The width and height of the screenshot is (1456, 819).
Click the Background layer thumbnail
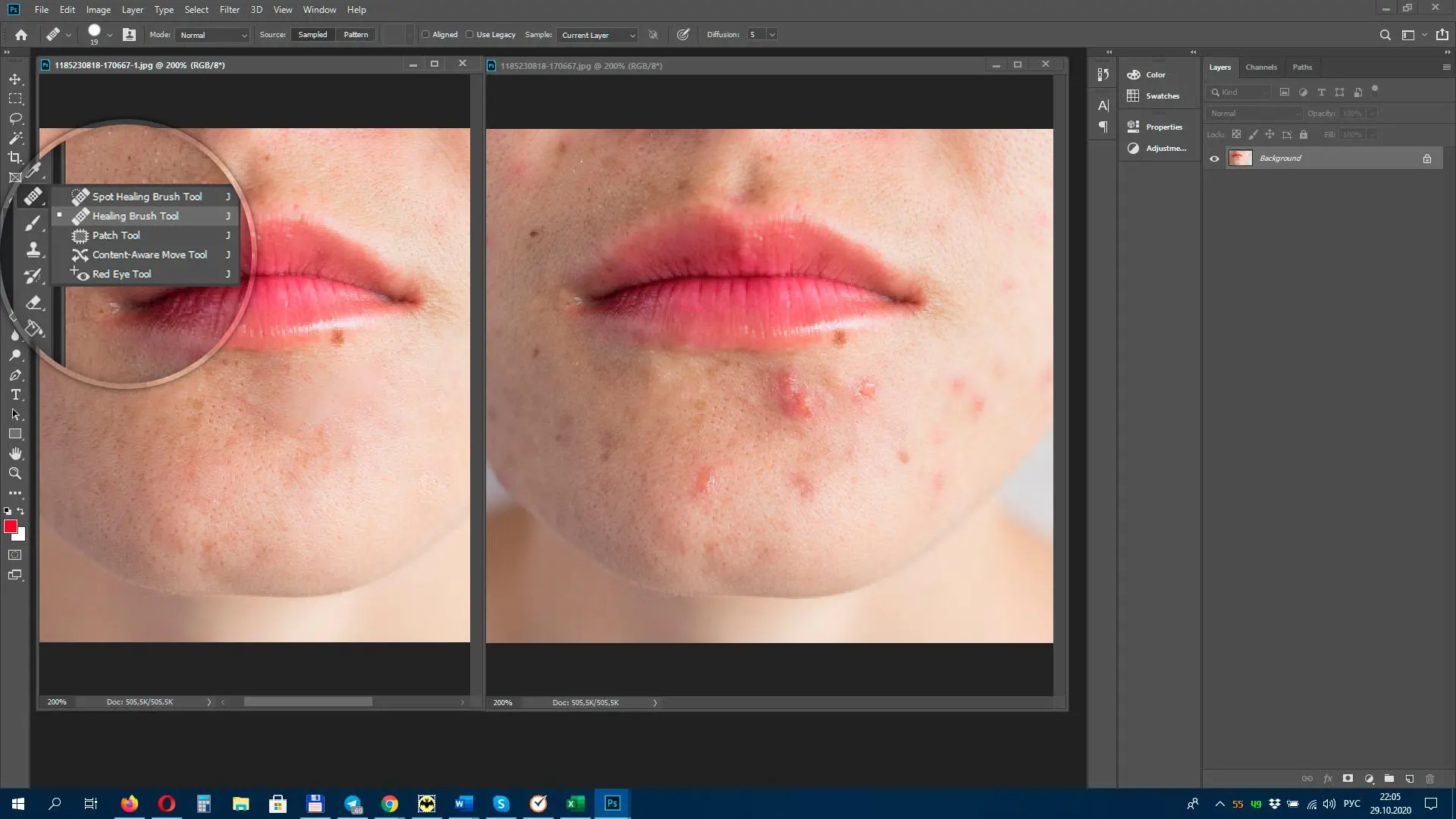[x=1241, y=157]
